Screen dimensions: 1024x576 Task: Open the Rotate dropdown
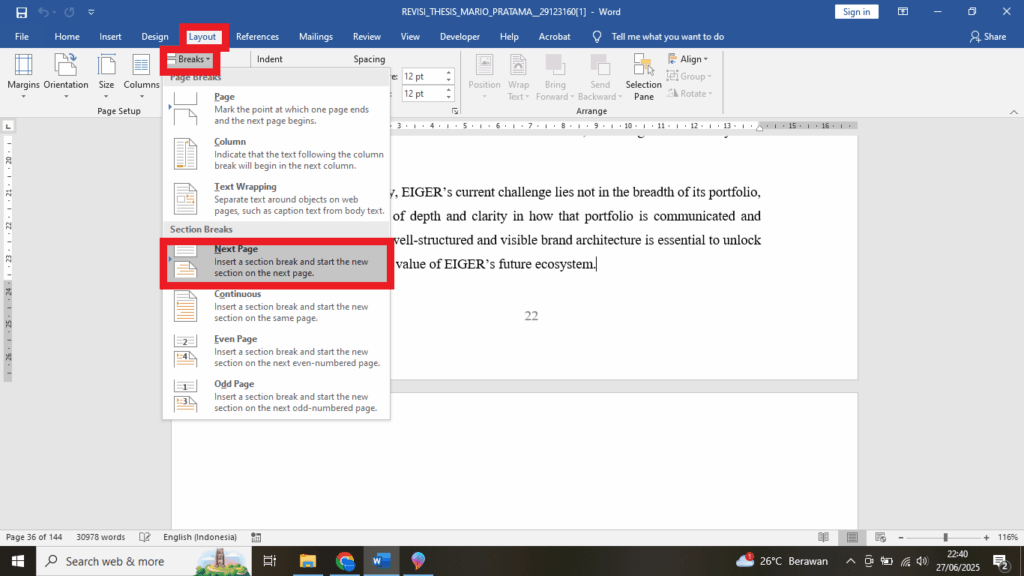[690, 93]
